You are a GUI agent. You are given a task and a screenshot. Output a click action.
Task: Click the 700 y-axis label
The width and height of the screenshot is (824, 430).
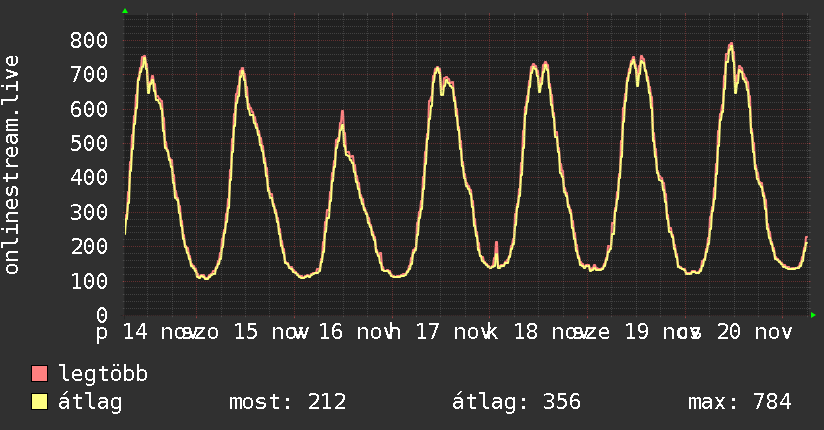pyautogui.click(x=89, y=75)
